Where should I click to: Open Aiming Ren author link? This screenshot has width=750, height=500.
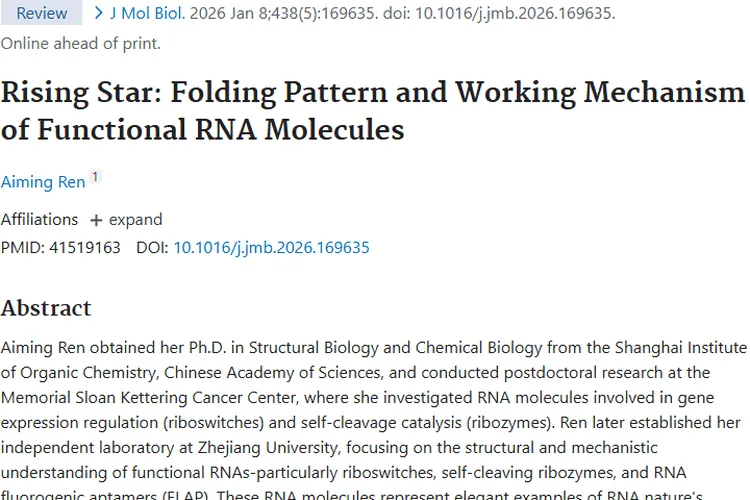point(42,182)
